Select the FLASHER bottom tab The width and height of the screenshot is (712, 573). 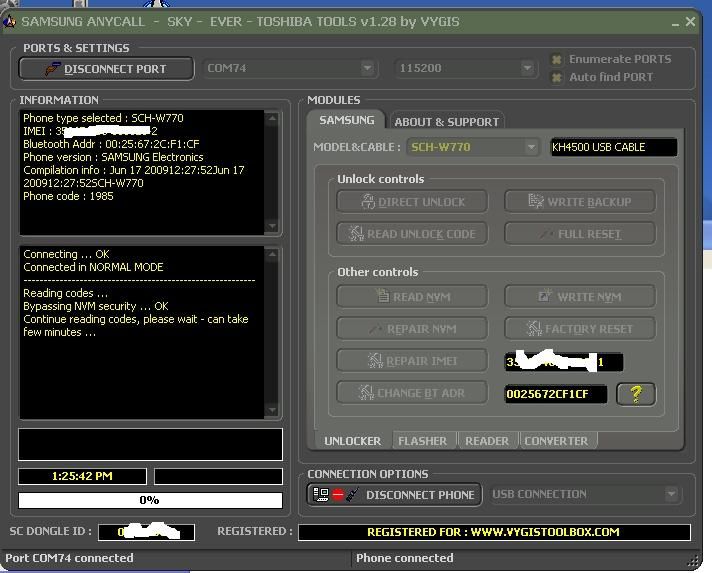click(x=423, y=441)
